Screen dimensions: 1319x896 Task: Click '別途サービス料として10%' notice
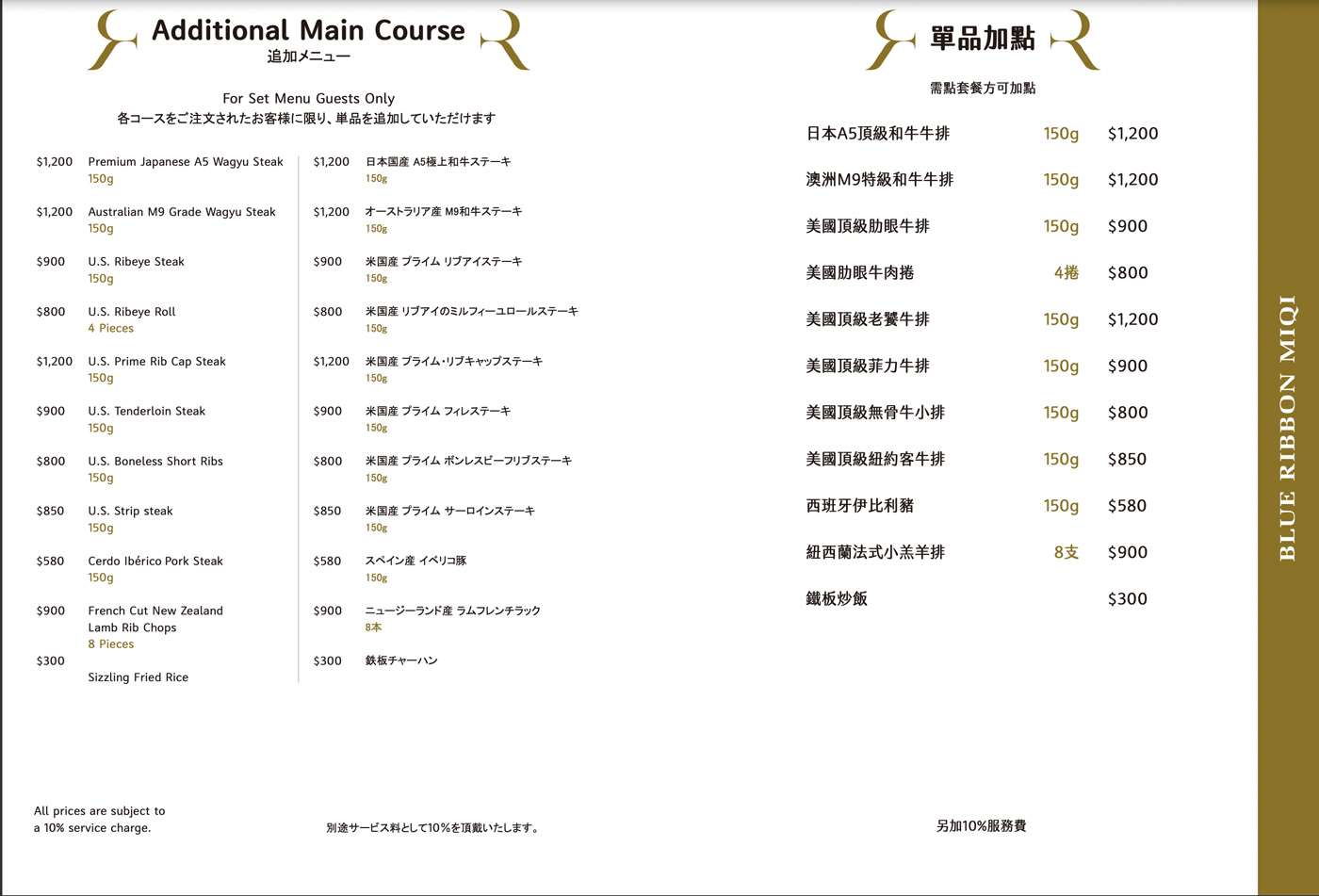coord(433,828)
